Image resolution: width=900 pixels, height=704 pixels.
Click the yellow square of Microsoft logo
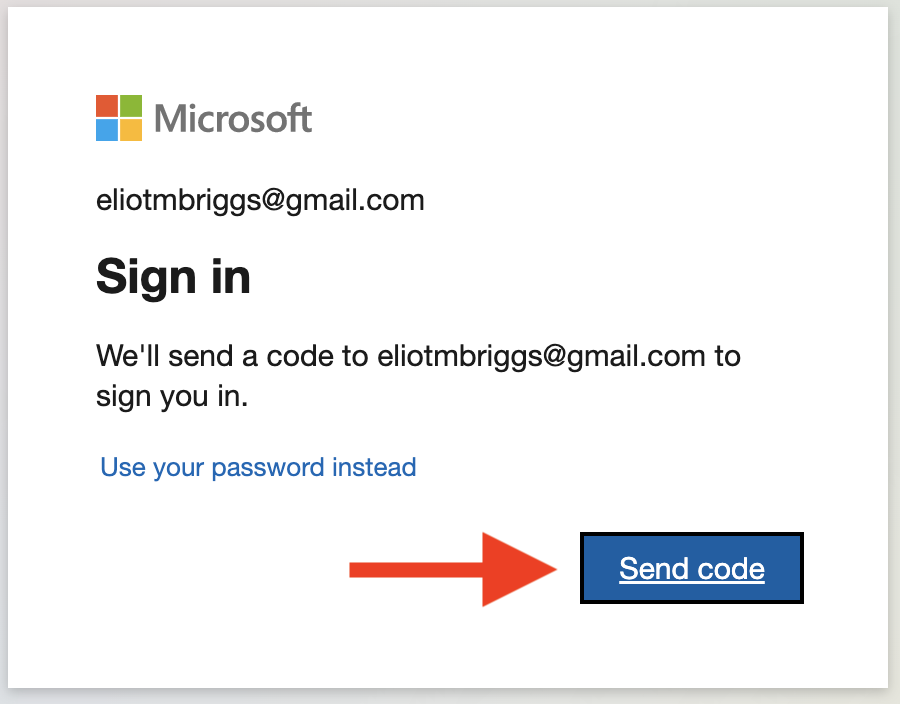[x=131, y=130]
